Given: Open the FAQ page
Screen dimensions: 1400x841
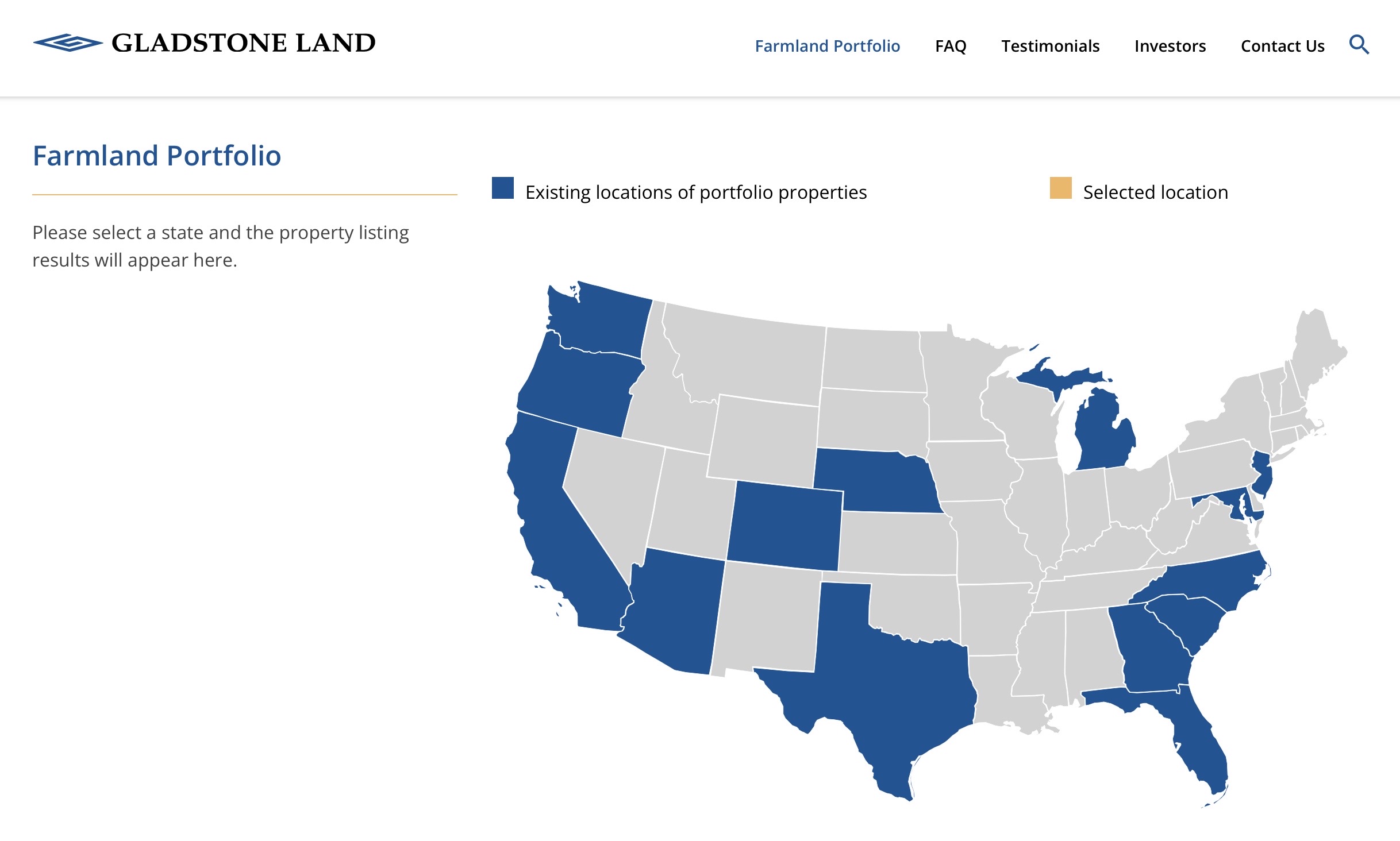Looking at the screenshot, I should click(x=951, y=46).
